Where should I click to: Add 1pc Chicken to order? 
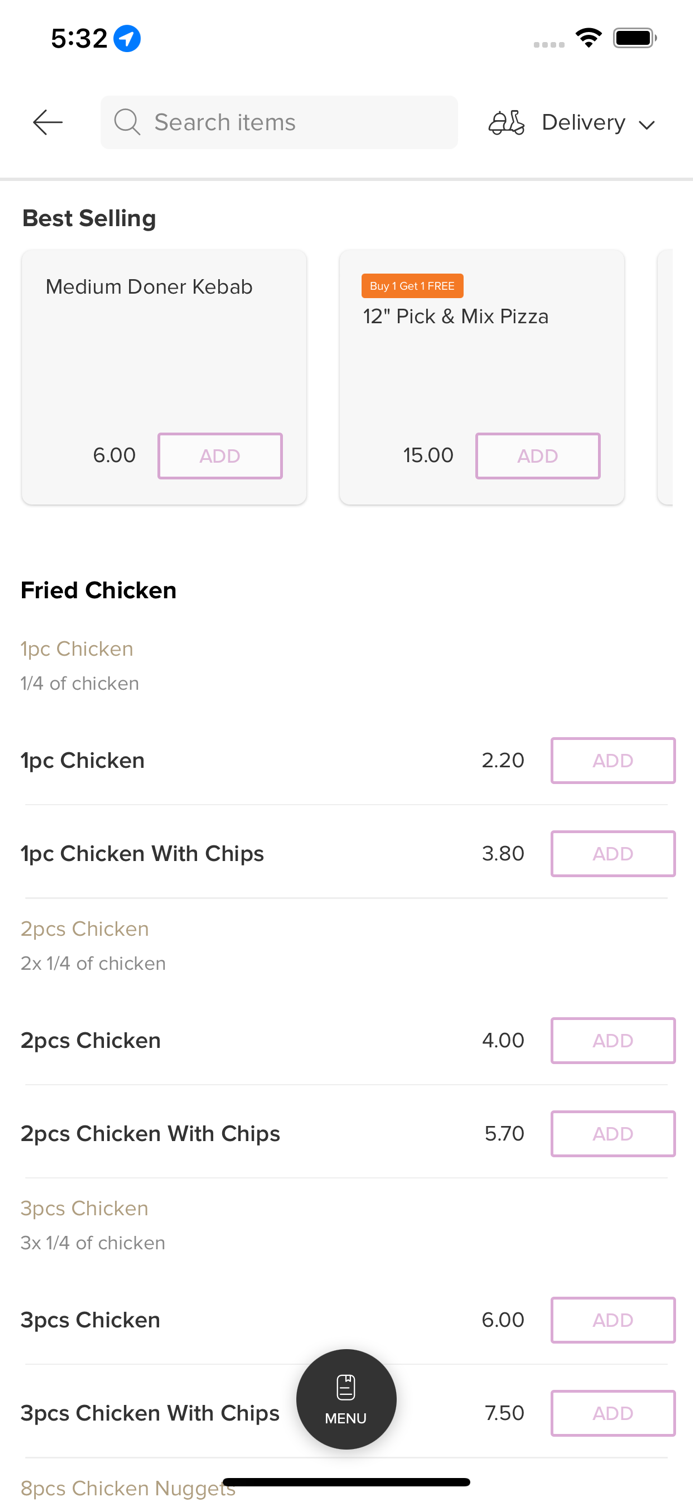(x=613, y=761)
